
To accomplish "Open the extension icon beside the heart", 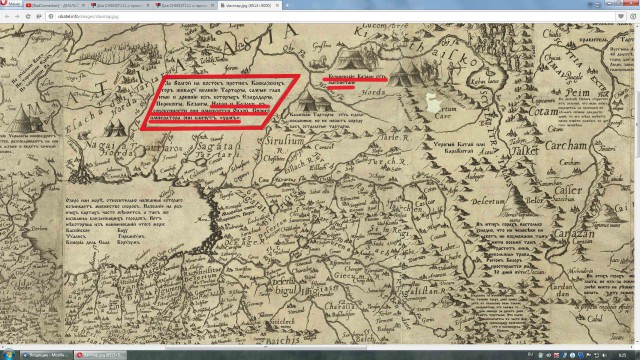I will pos(633,16).
